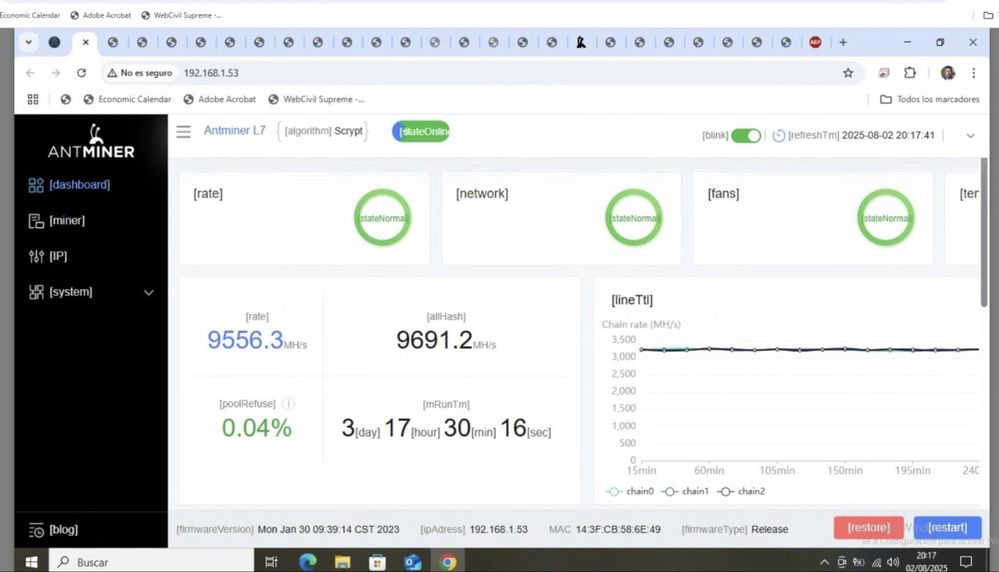The width and height of the screenshot is (999, 572).
Task: Click the firmware version date text
Action: coord(328,529)
